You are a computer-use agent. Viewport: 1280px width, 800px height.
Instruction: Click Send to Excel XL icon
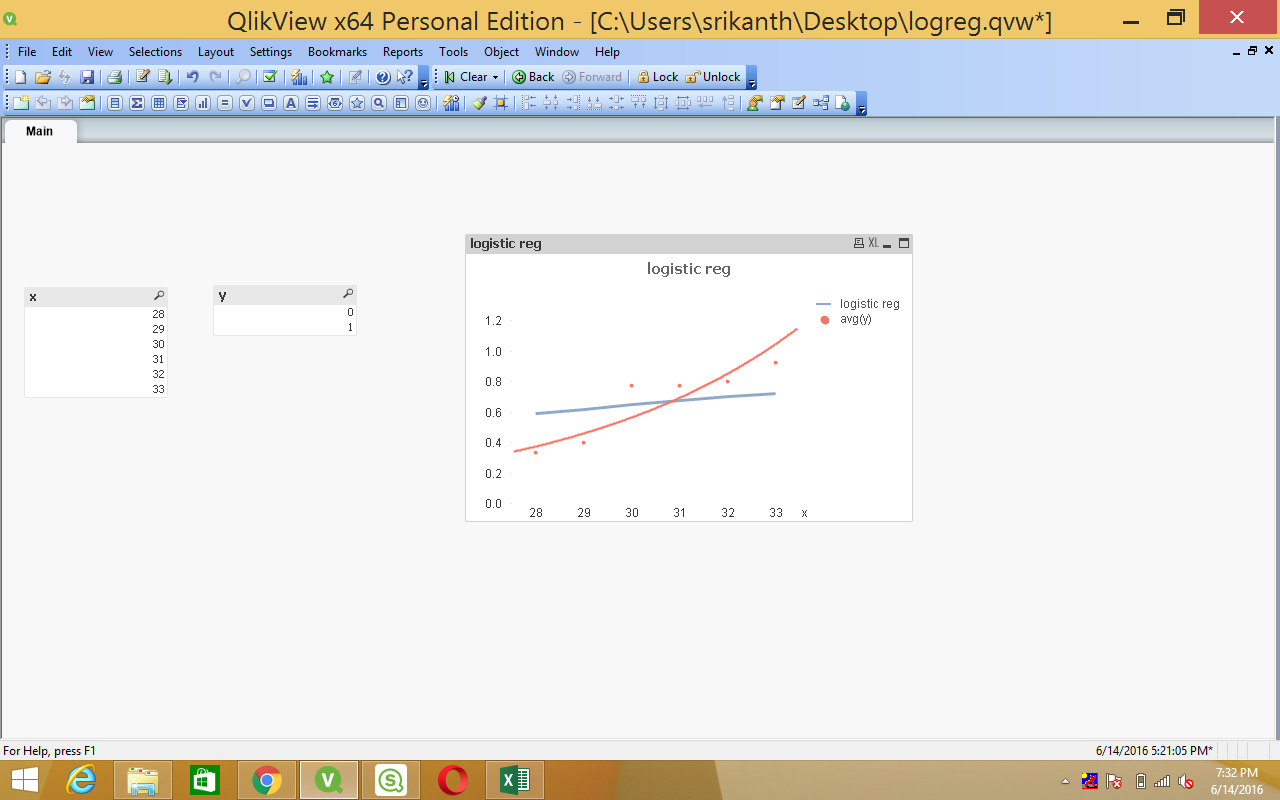[873, 243]
